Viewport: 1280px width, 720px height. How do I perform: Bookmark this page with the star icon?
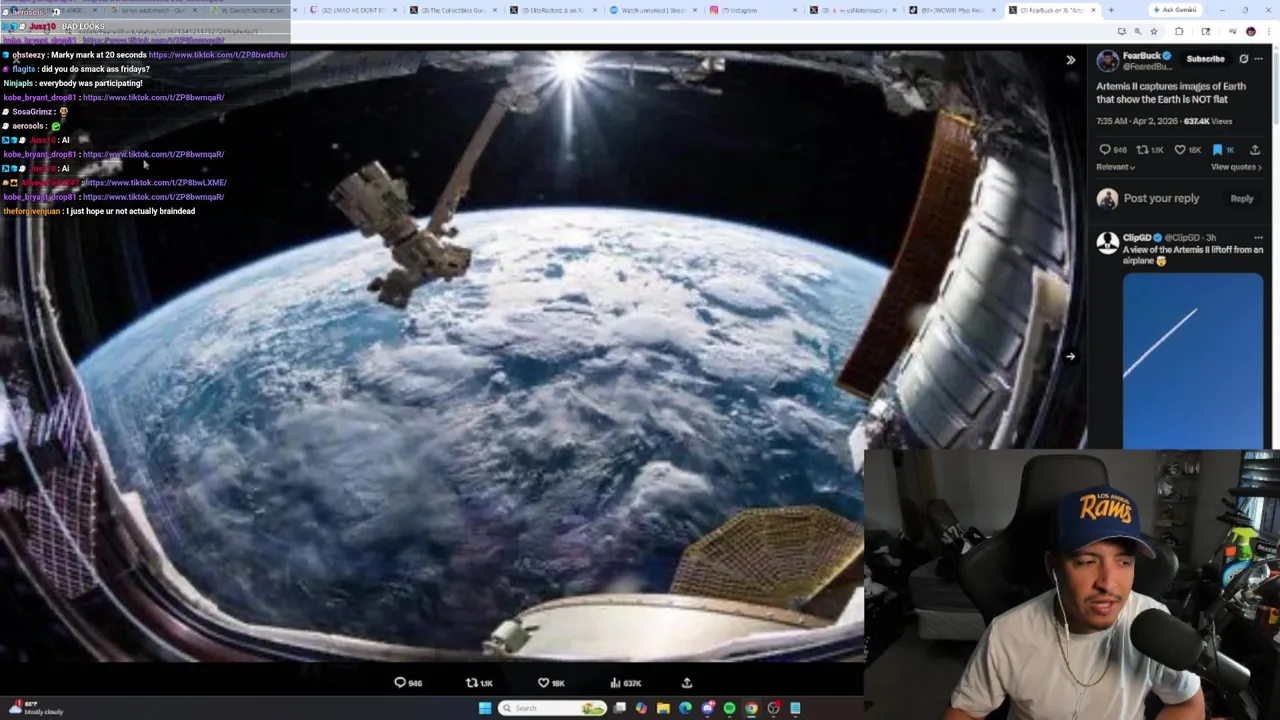click(x=1153, y=32)
